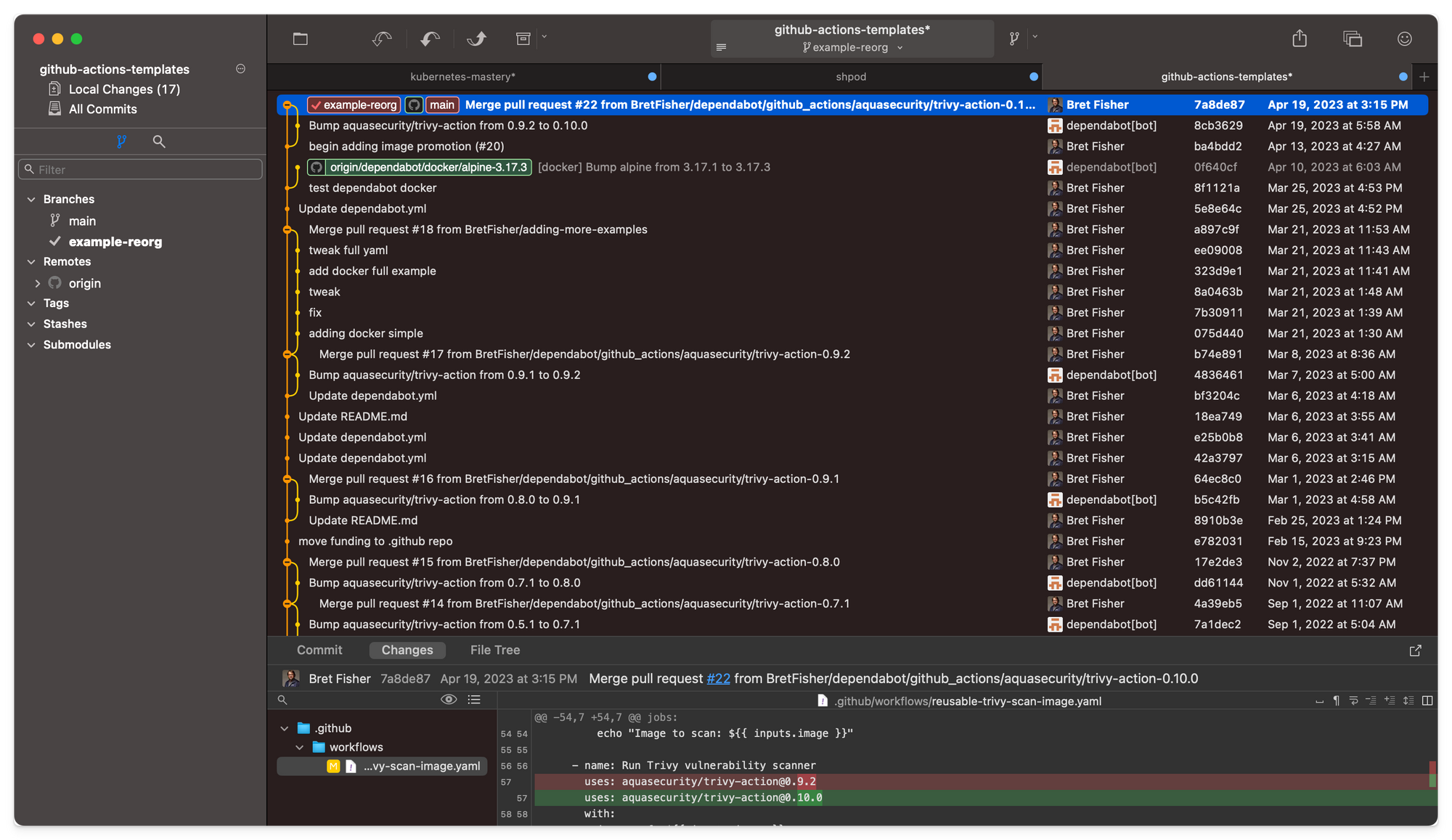Image resolution: width=1452 pixels, height=840 pixels.
Task: Click the Push toolbar icon
Action: point(477,38)
